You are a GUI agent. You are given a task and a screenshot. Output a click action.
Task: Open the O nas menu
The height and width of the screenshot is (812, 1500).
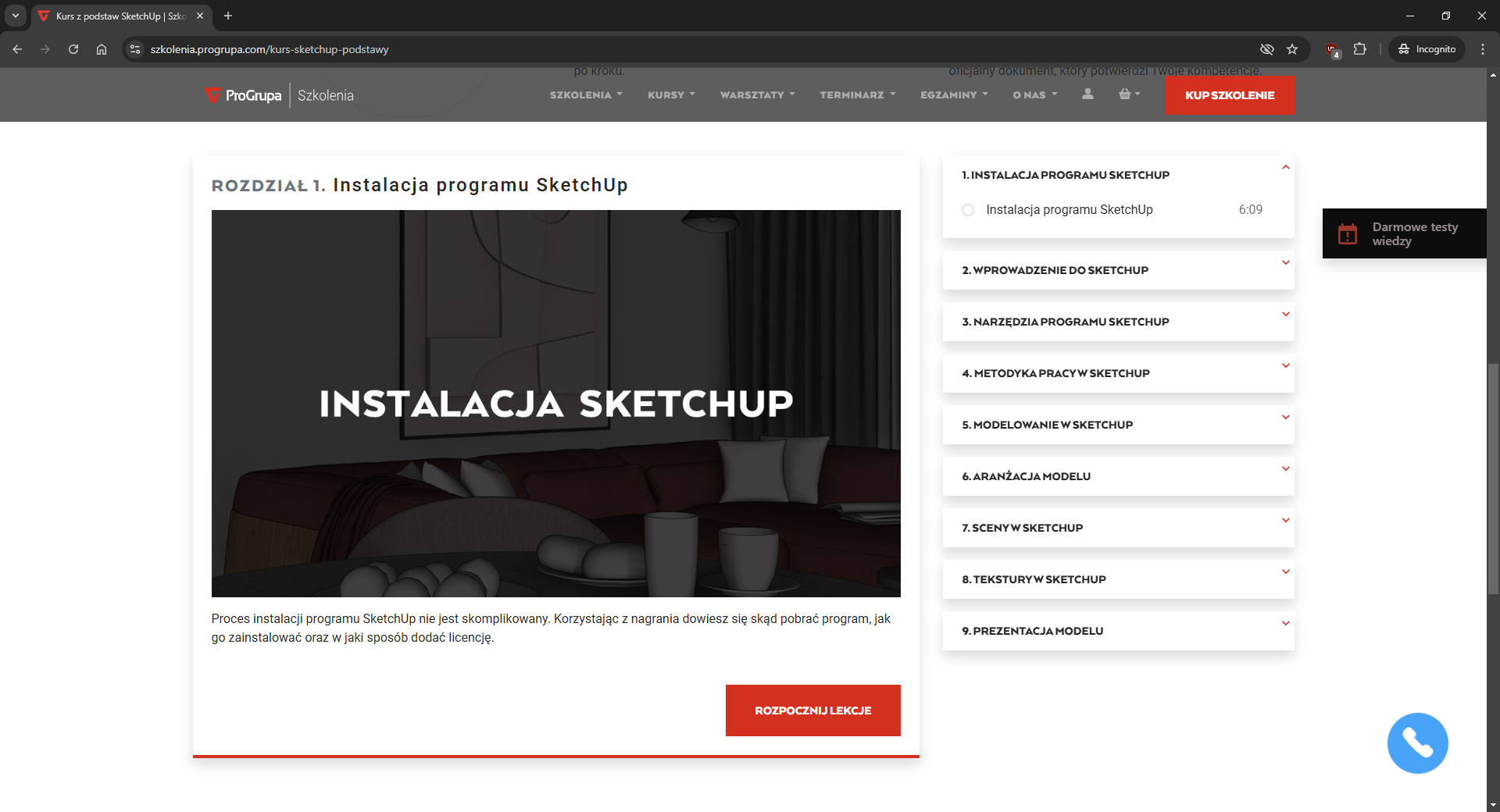pyautogui.click(x=1035, y=94)
